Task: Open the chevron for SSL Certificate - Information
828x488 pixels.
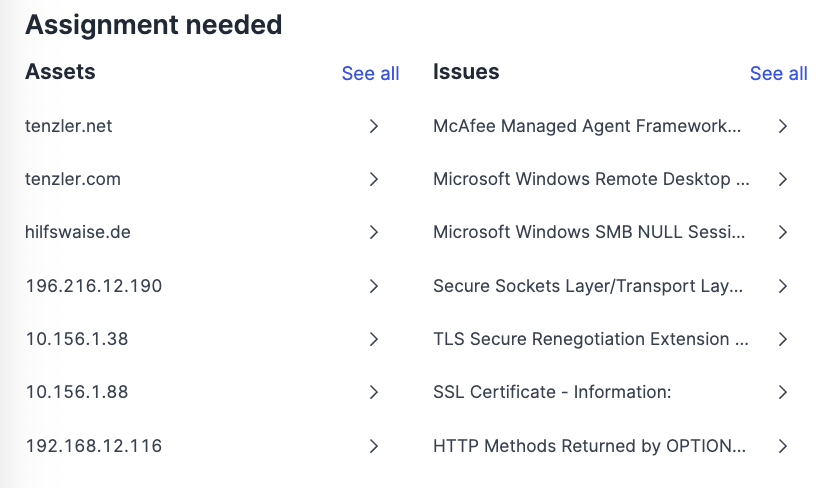Action: coord(783,392)
